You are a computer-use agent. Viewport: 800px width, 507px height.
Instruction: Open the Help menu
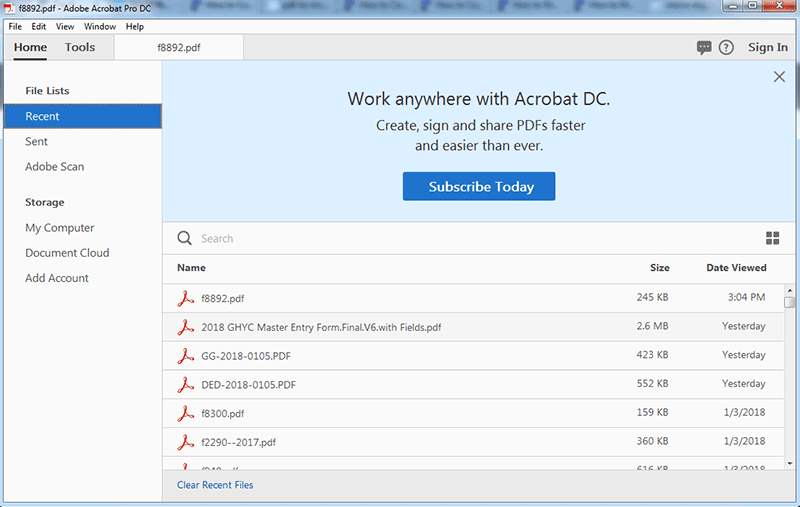pos(135,27)
